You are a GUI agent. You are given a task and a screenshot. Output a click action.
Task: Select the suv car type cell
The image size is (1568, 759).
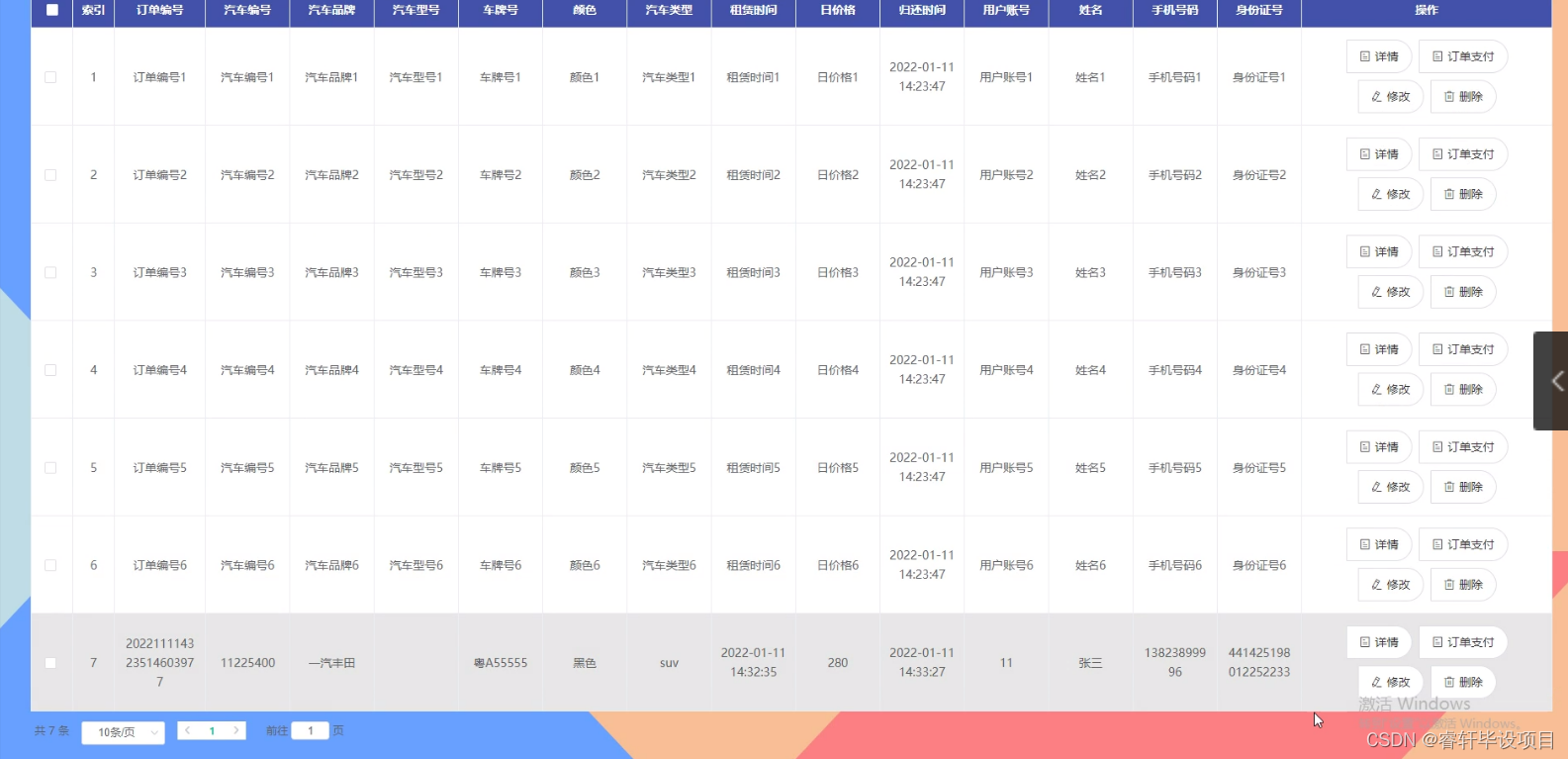tap(669, 663)
